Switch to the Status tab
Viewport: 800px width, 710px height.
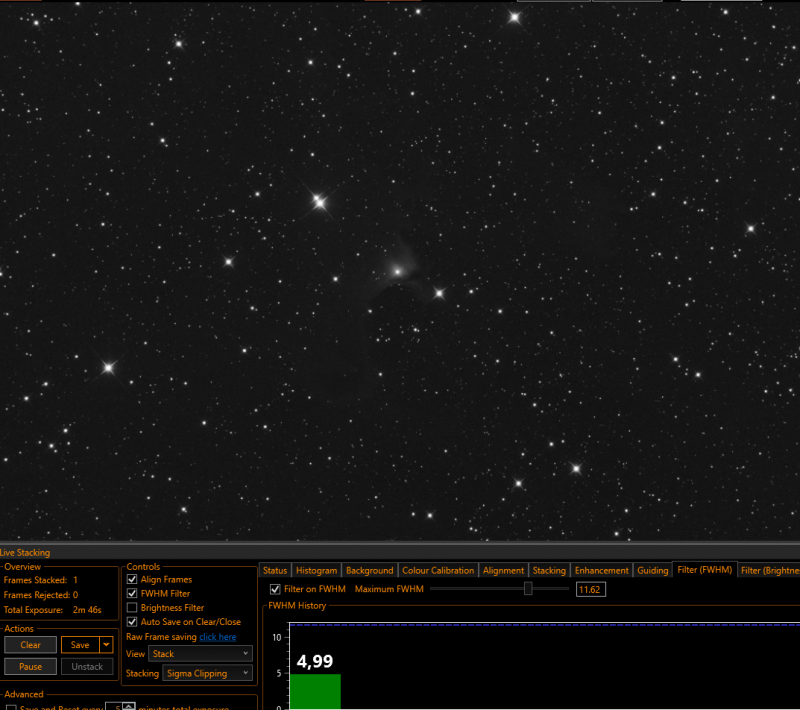point(275,570)
